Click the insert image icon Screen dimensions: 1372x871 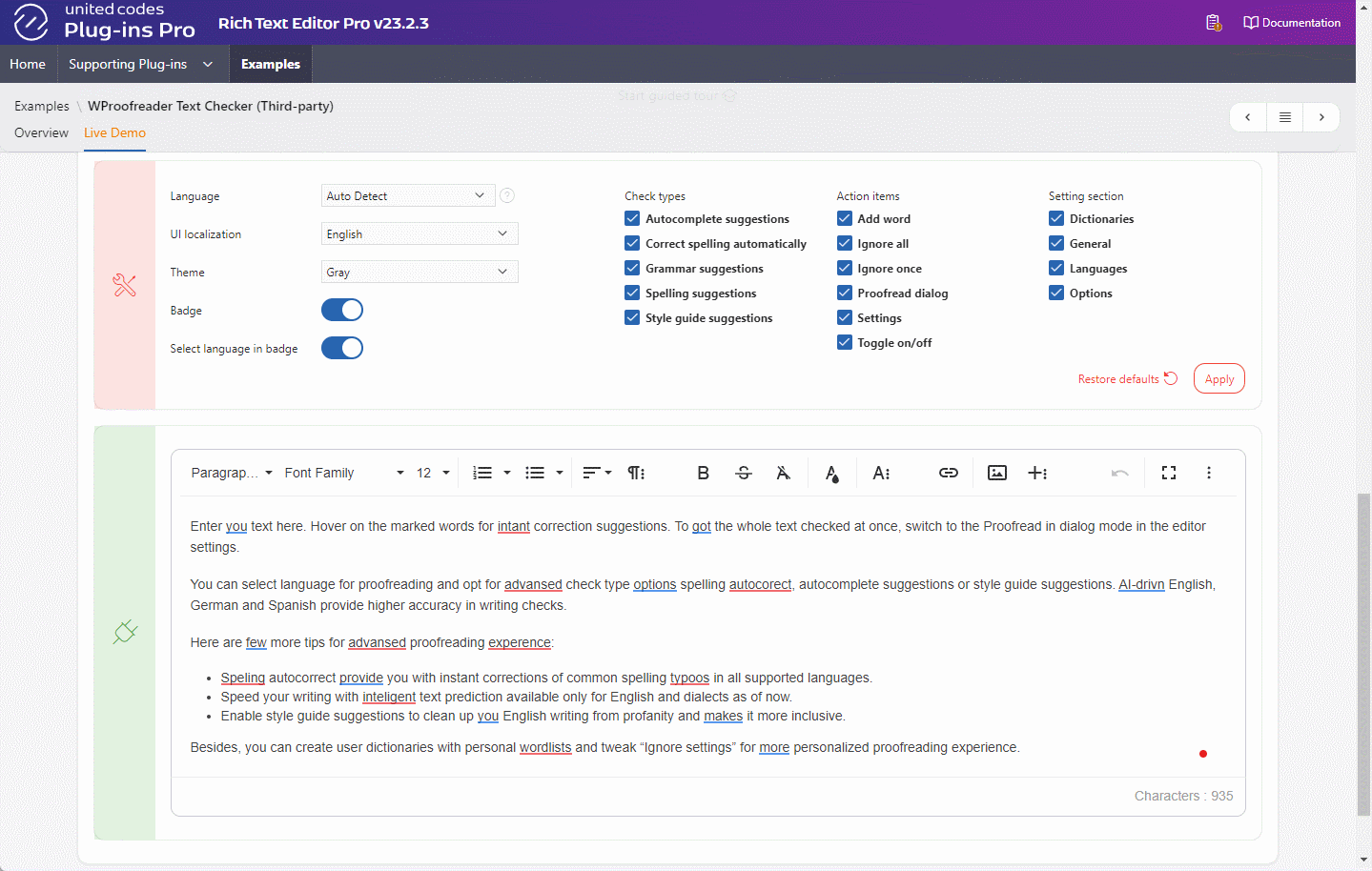[x=997, y=473]
